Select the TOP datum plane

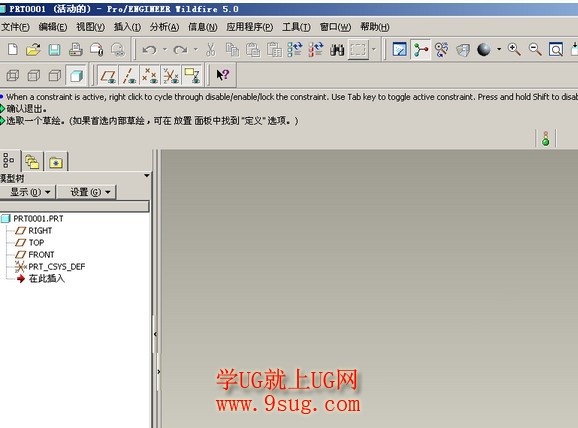click(x=29, y=243)
